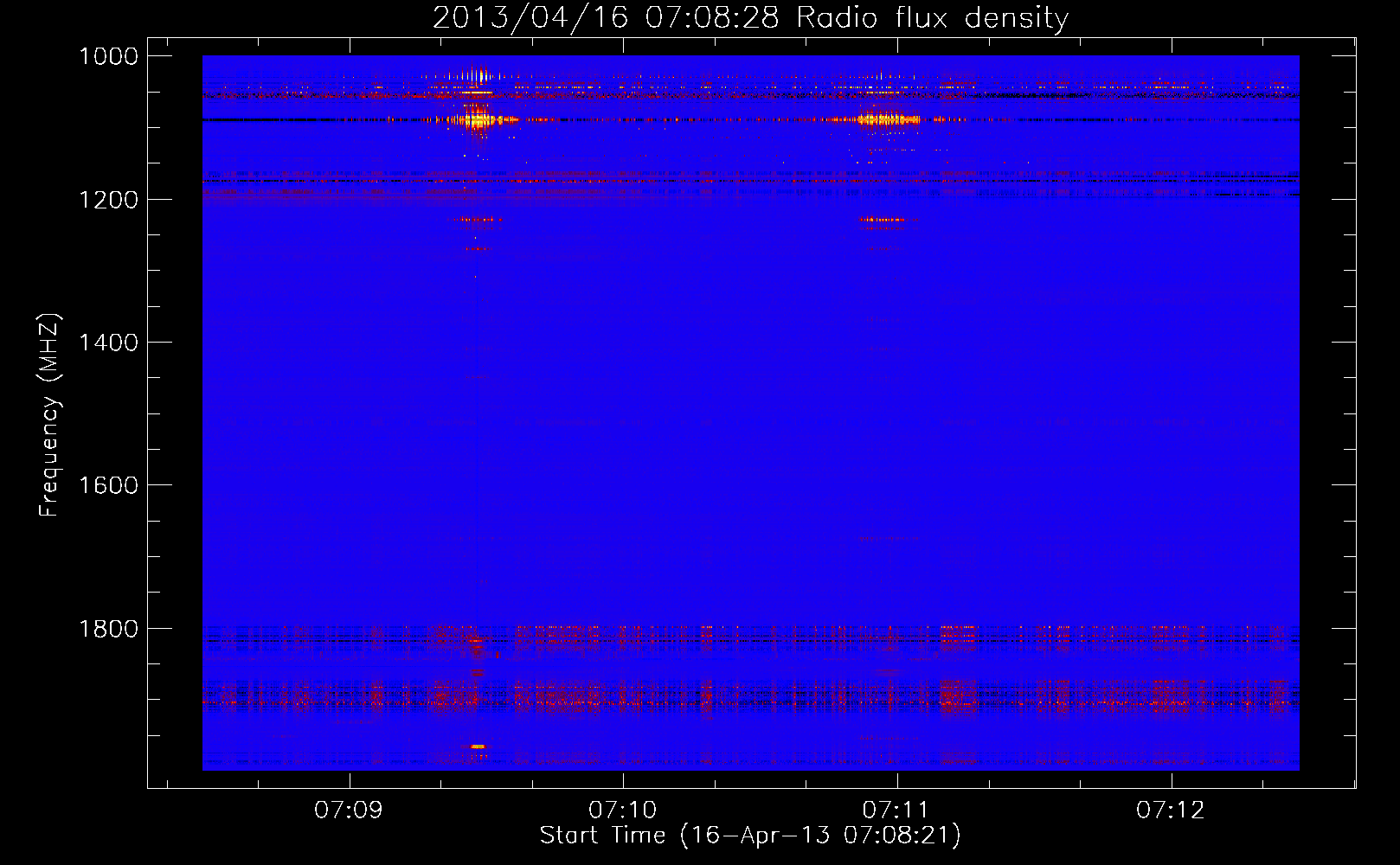
Task: Click the 'Start Time (16-Apr-13 07:08:21)' label
Action: click(750, 836)
